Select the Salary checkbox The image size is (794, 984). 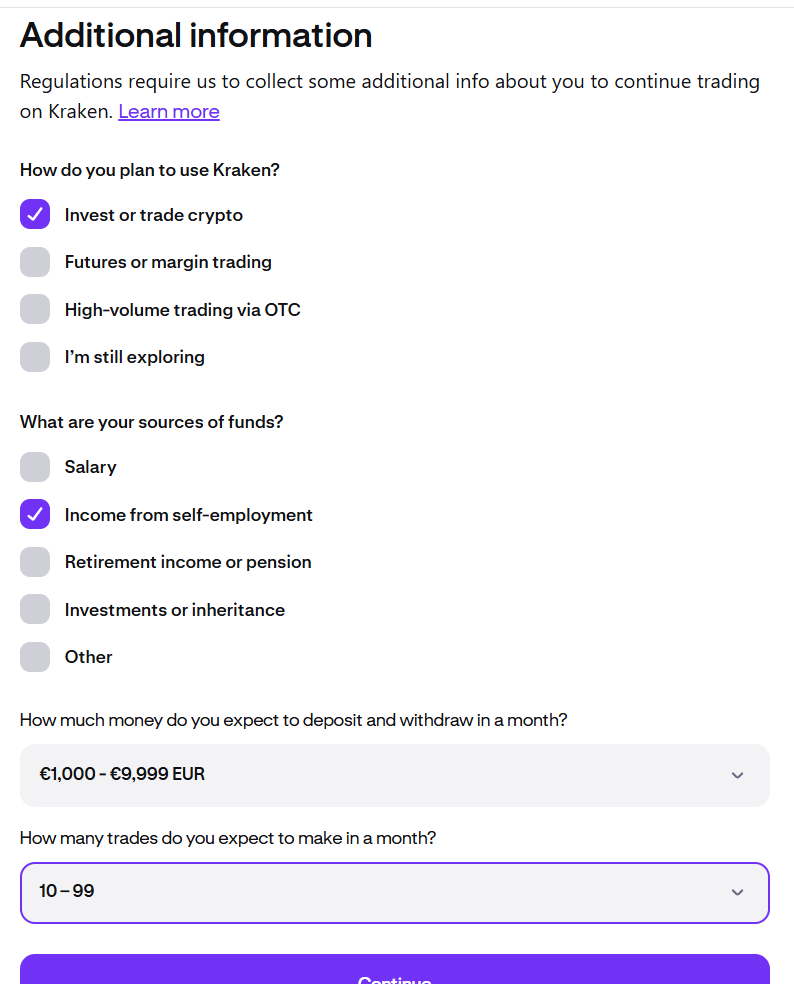pos(35,467)
